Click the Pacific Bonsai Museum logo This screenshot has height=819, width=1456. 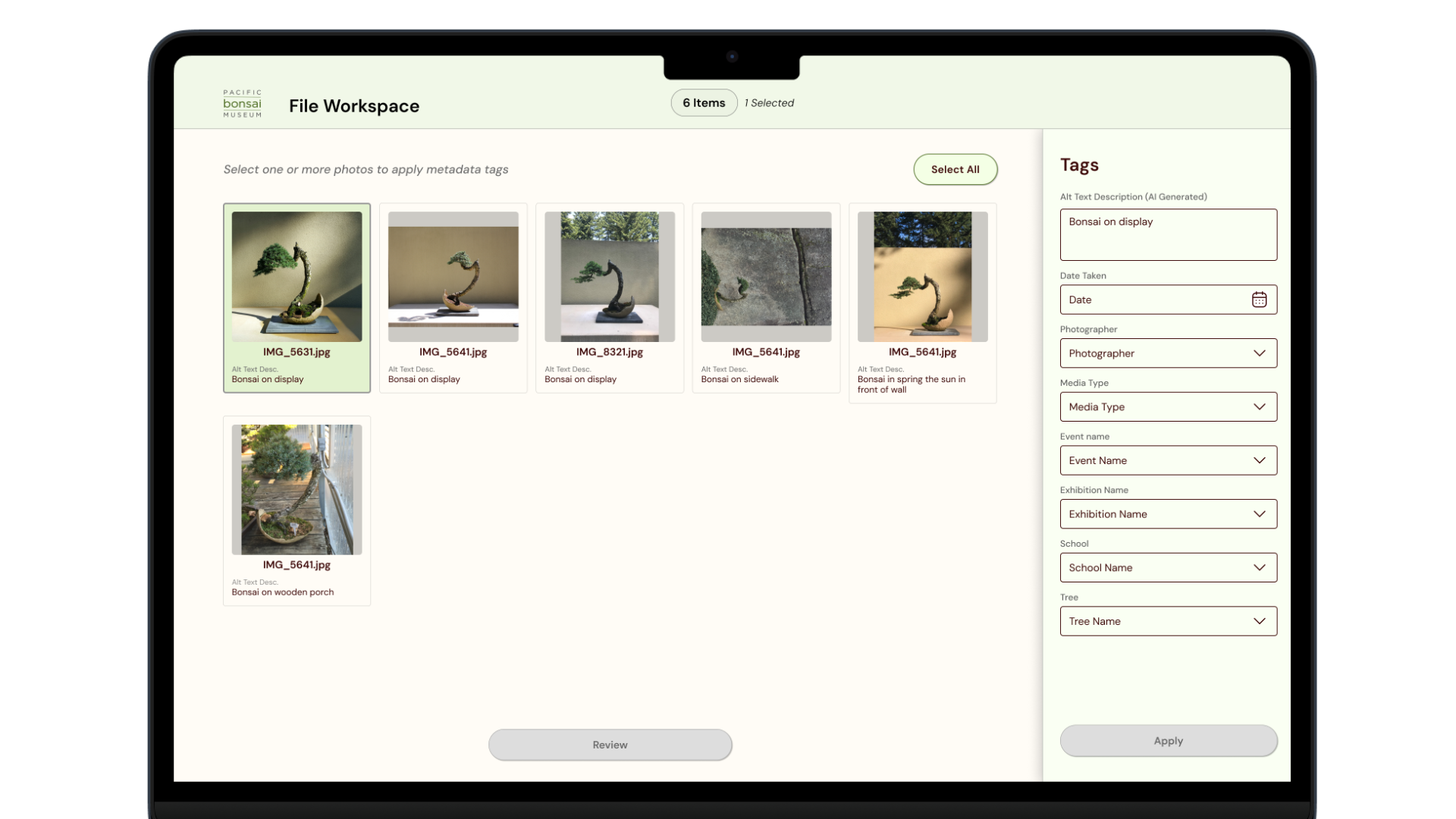[x=242, y=104]
